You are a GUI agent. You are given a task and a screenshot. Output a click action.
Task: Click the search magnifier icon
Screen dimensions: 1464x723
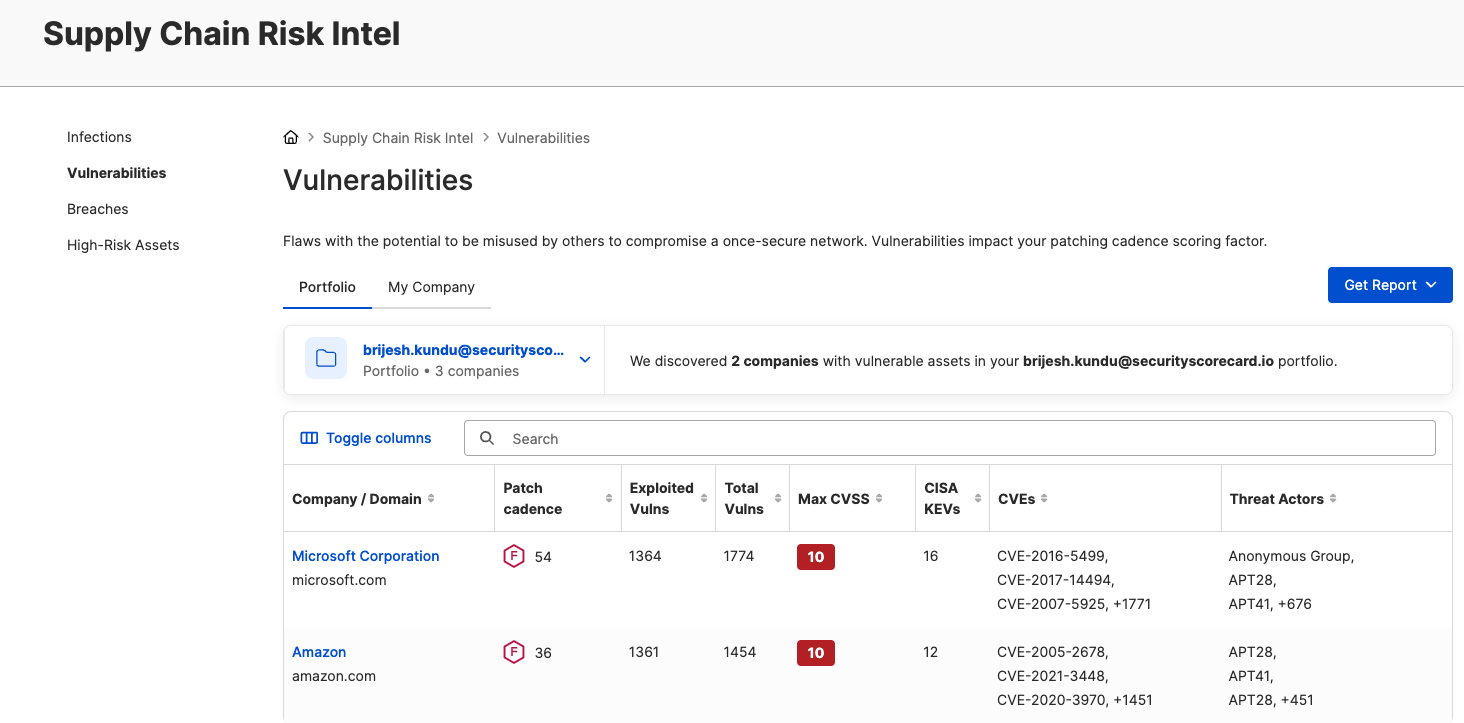[487, 438]
